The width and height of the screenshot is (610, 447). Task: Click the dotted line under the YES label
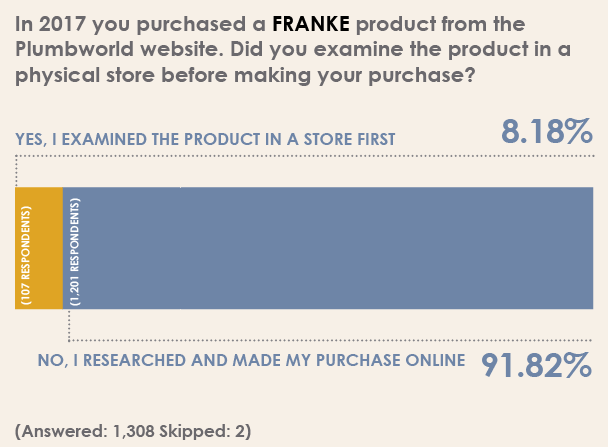click(305, 156)
